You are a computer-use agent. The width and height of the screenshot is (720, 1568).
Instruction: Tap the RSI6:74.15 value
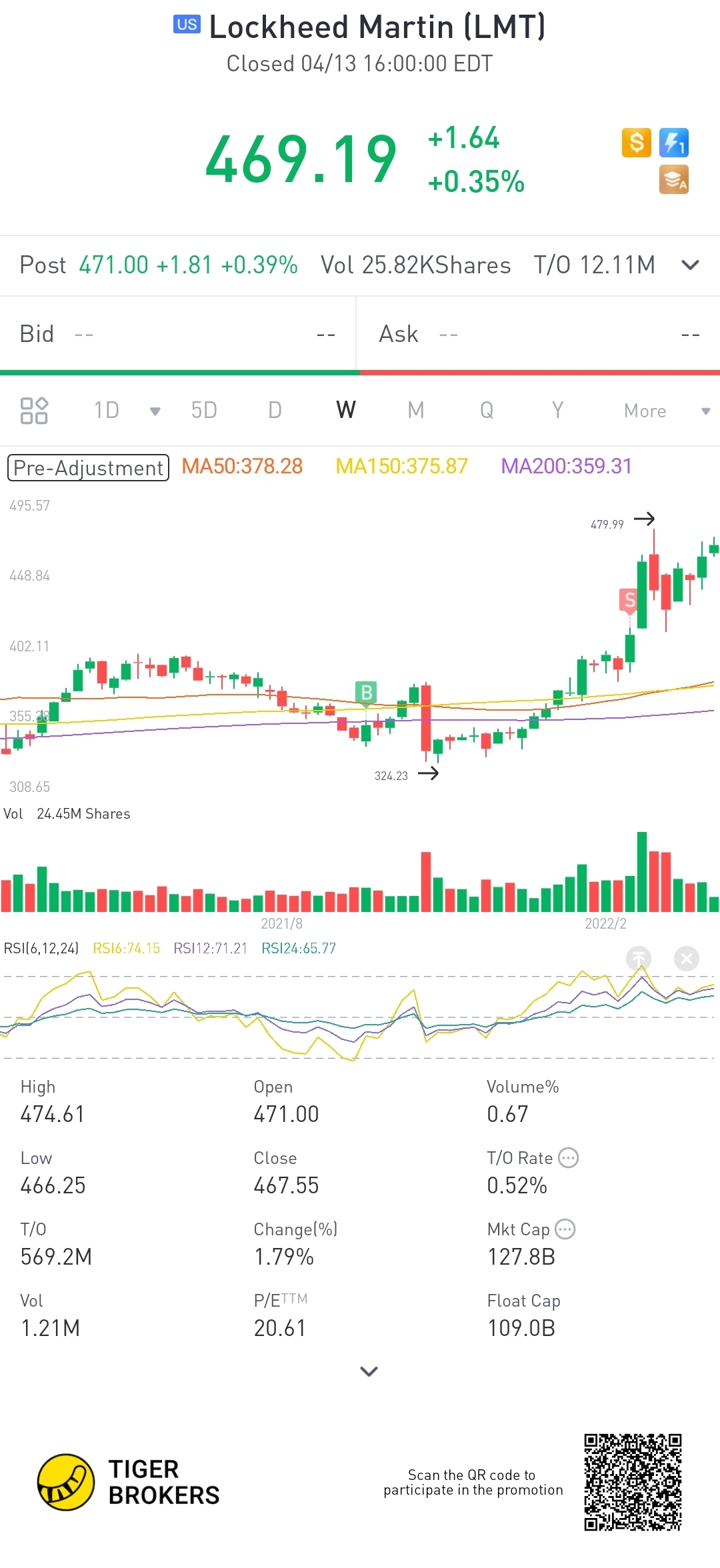pos(126,948)
